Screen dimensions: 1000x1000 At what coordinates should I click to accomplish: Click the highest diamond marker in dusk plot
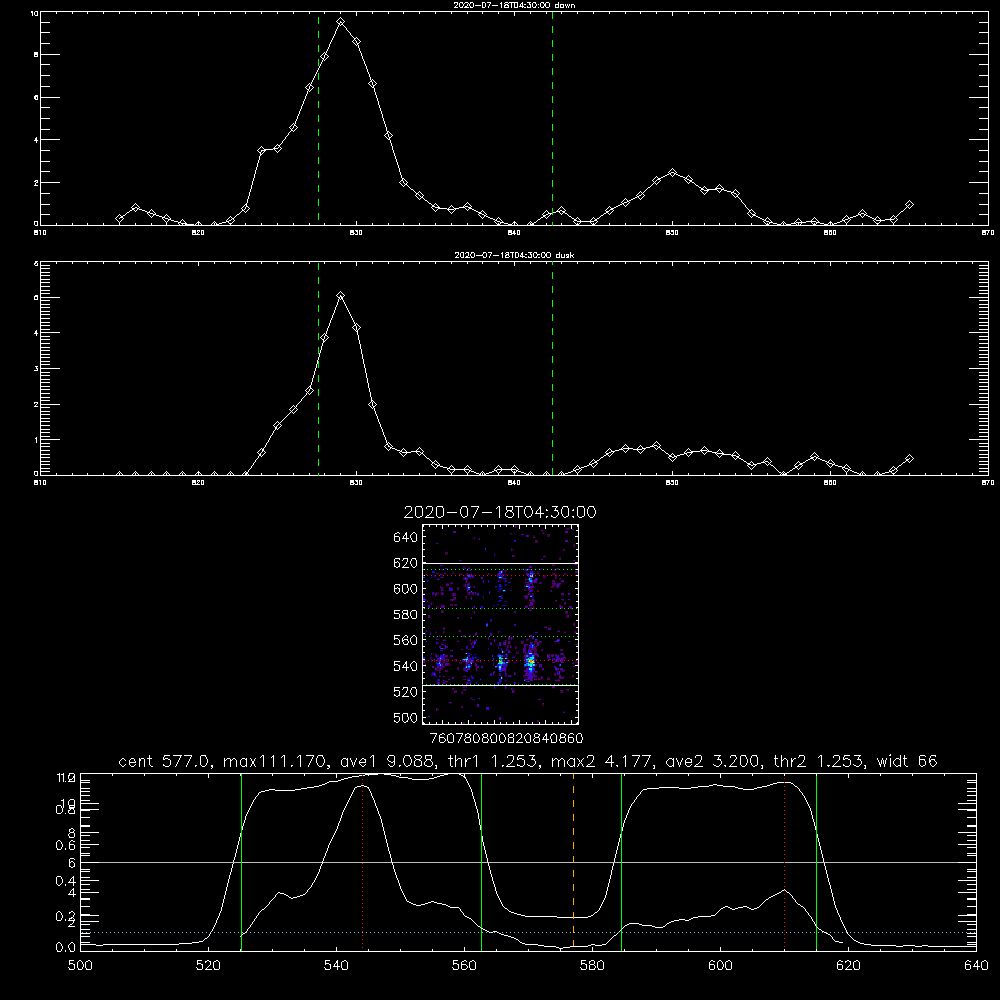tap(341, 296)
